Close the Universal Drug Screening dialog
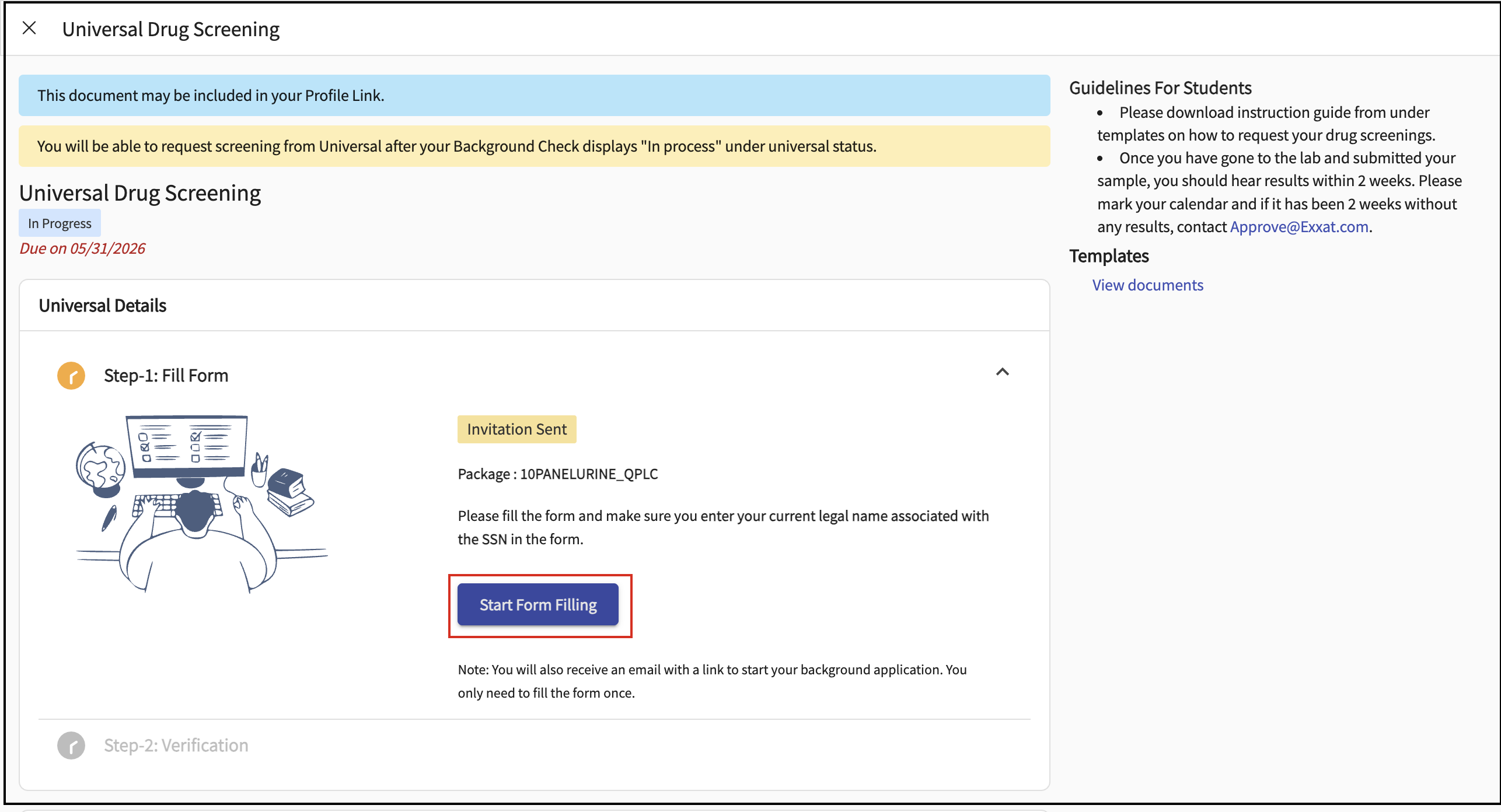The height and width of the screenshot is (812, 1501). click(x=29, y=28)
